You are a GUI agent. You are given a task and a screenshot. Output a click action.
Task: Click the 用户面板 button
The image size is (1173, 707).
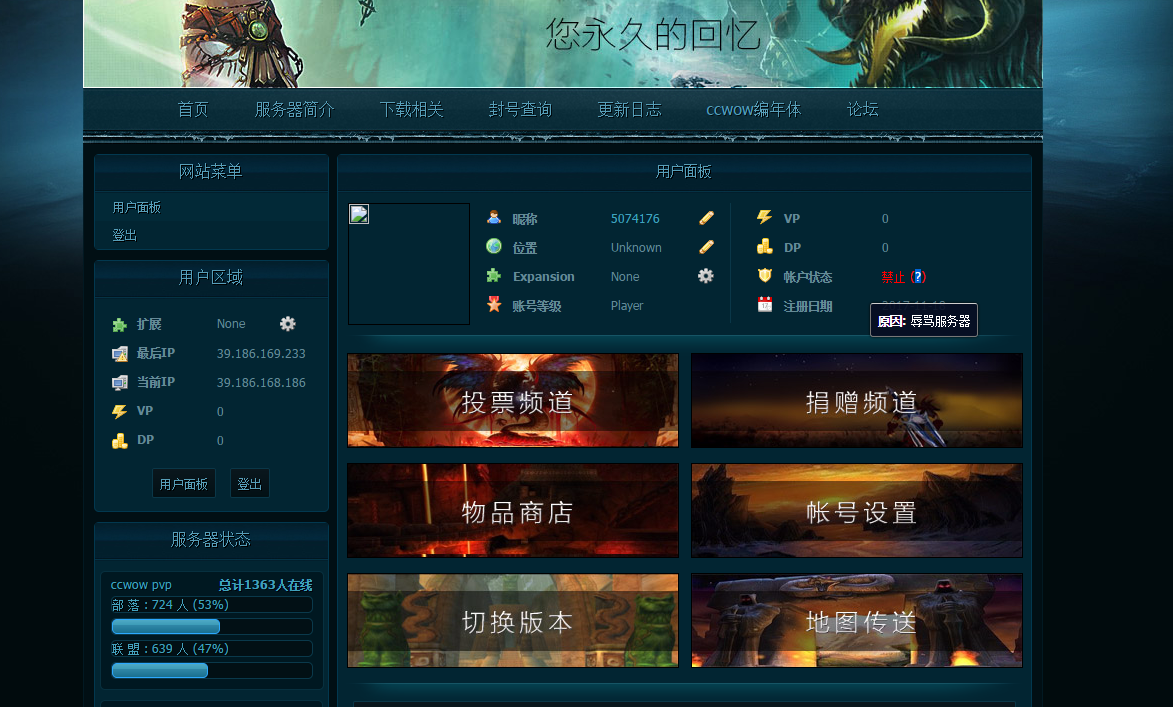183,483
